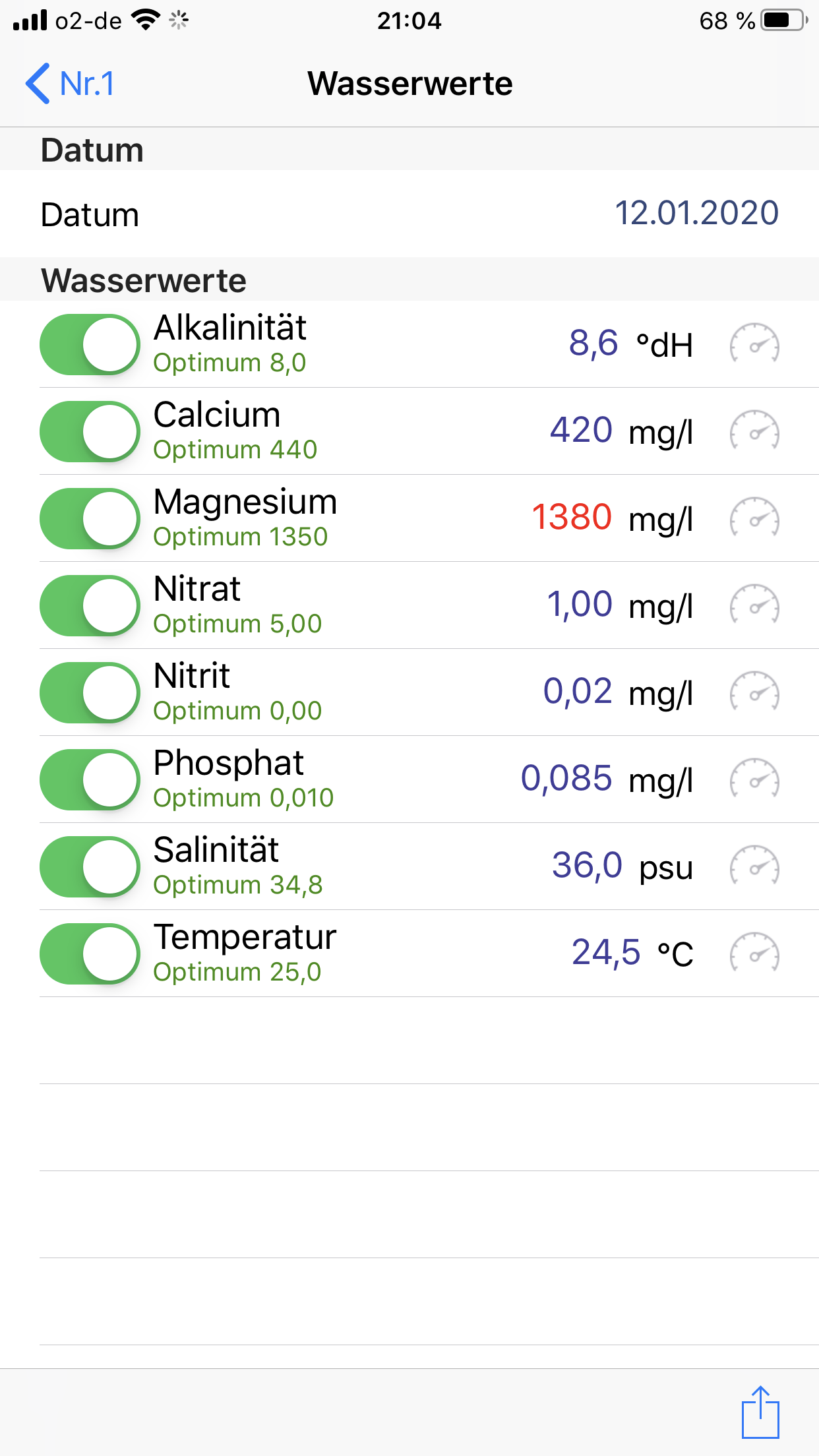Image resolution: width=819 pixels, height=1456 pixels.
Task: Toggle the Temperatur switch
Action: (90, 954)
